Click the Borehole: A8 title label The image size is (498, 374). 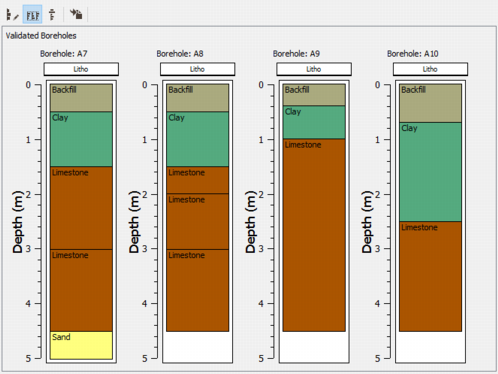coord(180,54)
